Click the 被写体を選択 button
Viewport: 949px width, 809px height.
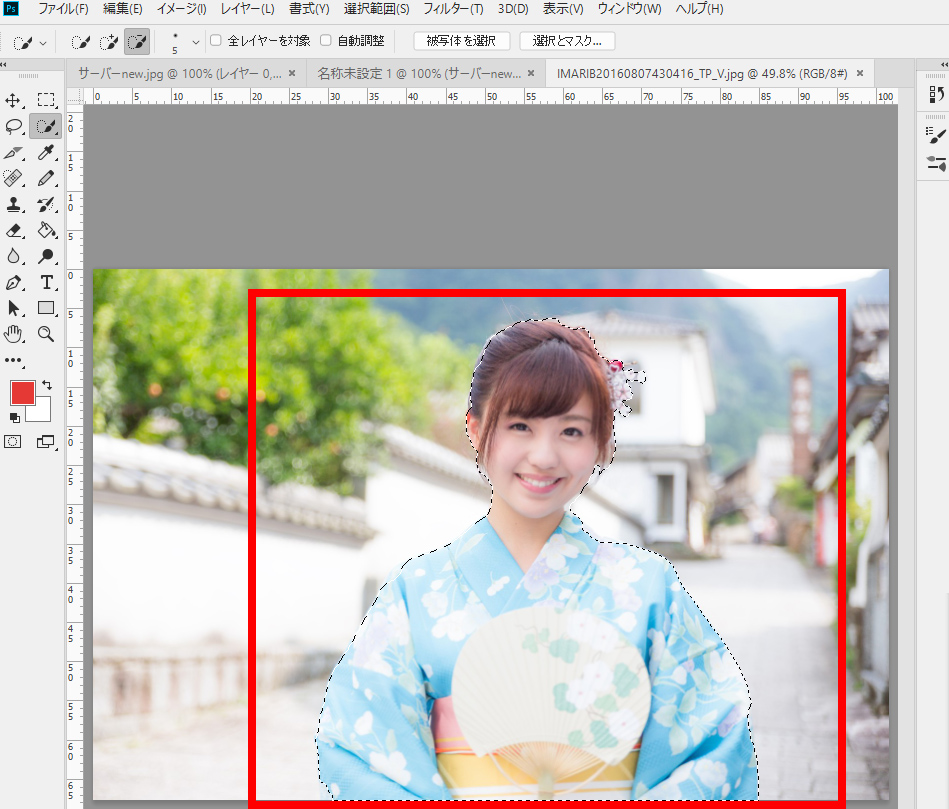click(x=461, y=41)
